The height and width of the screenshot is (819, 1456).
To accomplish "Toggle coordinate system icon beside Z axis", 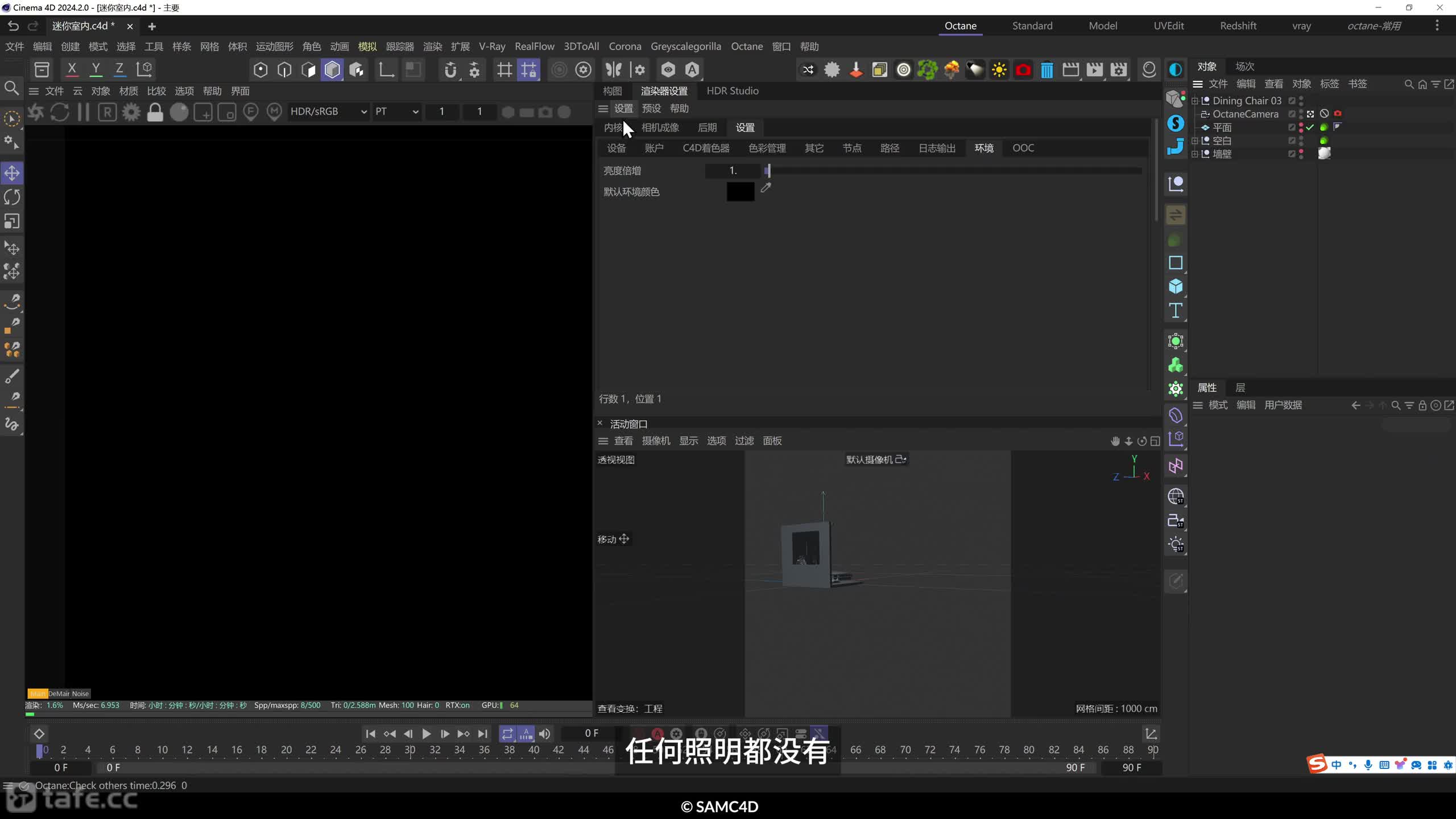I will [x=144, y=69].
